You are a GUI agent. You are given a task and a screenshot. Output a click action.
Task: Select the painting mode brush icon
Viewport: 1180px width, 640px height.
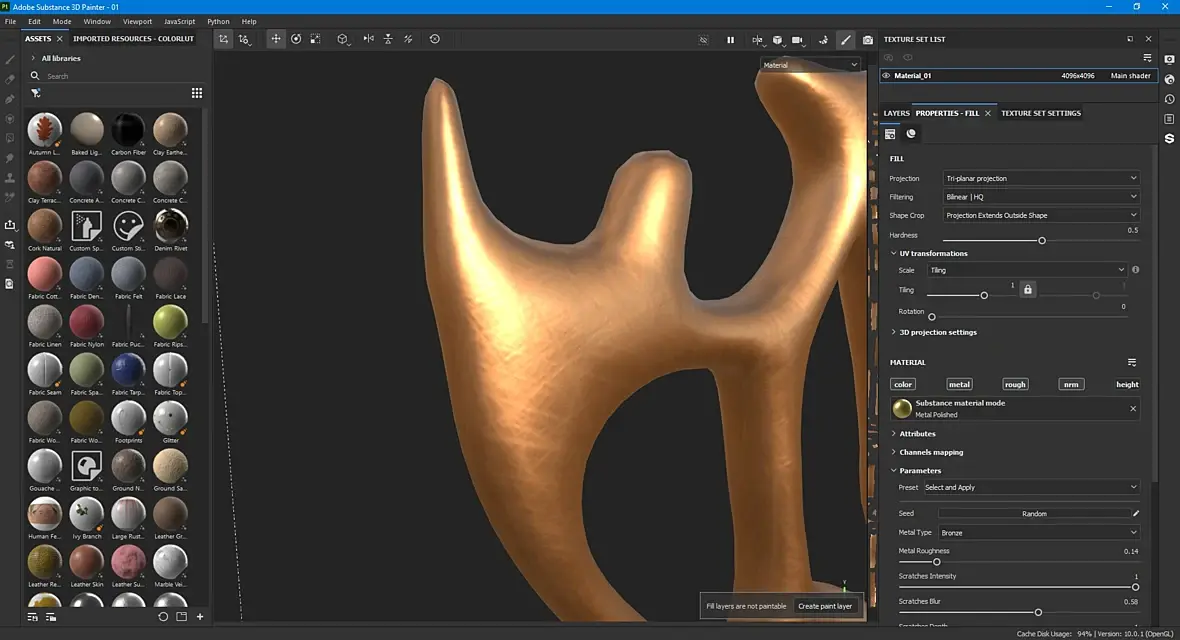click(845, 40)
